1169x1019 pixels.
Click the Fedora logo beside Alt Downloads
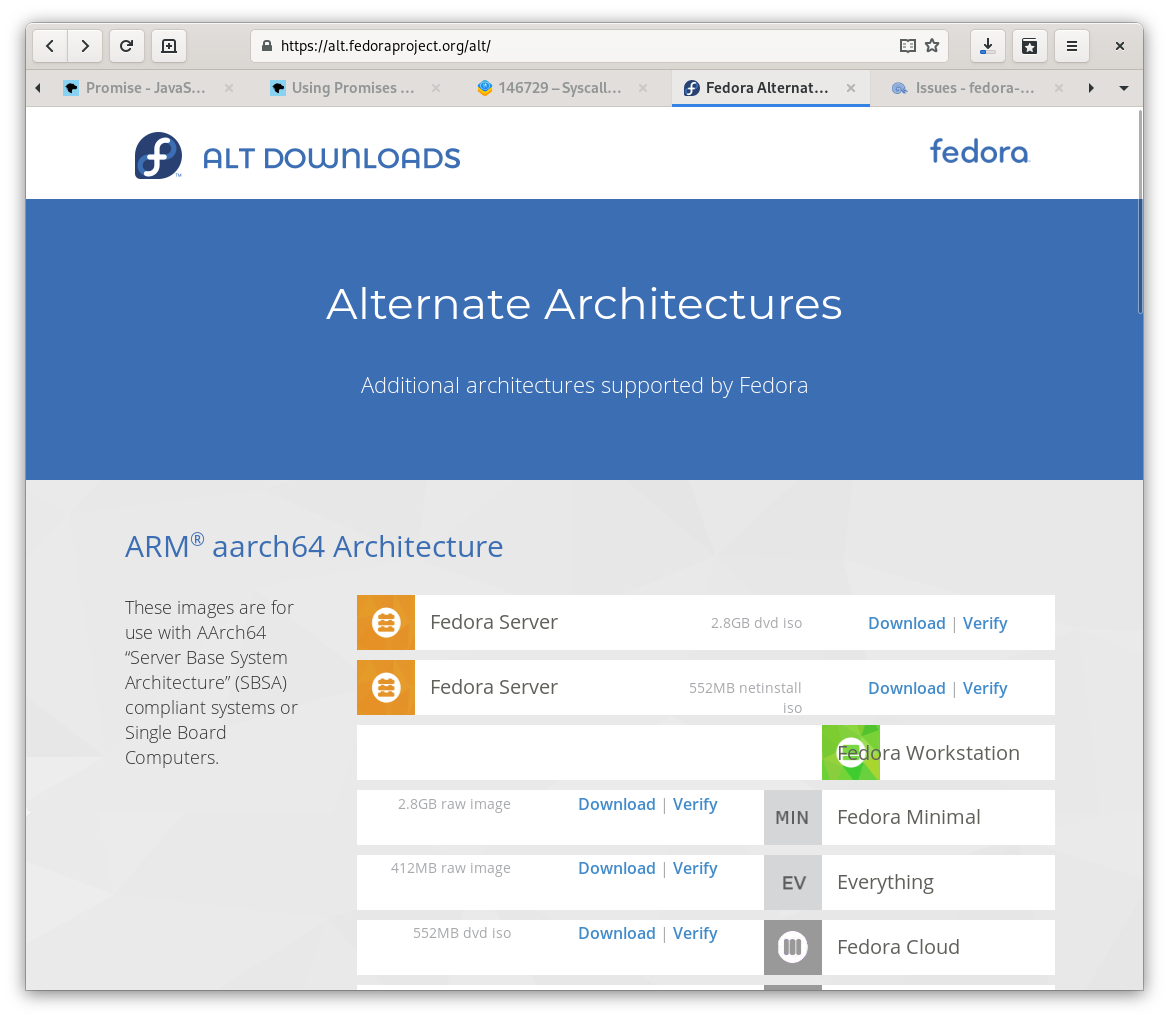click(158, 156)
